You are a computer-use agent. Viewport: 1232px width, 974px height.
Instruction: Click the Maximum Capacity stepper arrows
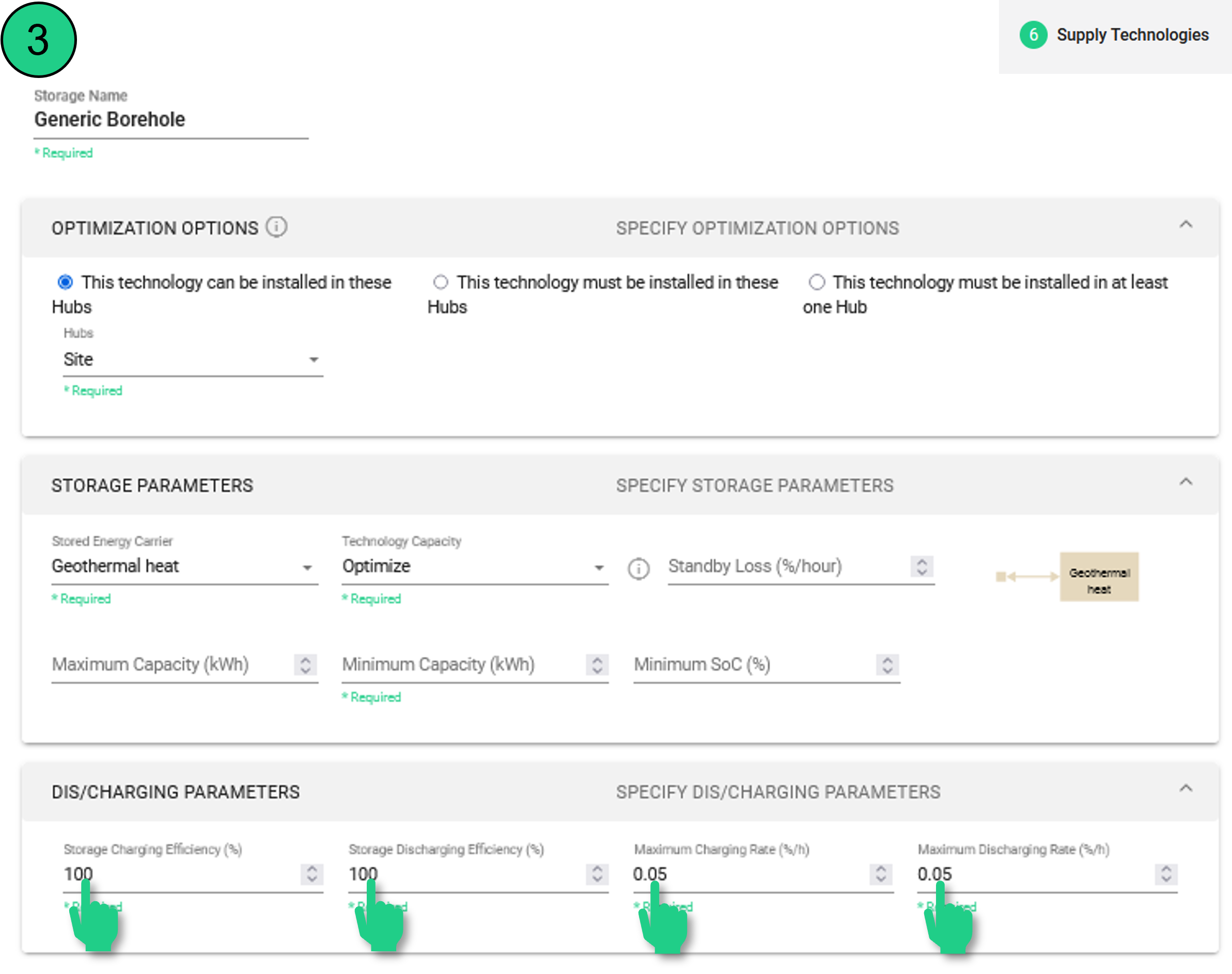click(x=306, y=664)
